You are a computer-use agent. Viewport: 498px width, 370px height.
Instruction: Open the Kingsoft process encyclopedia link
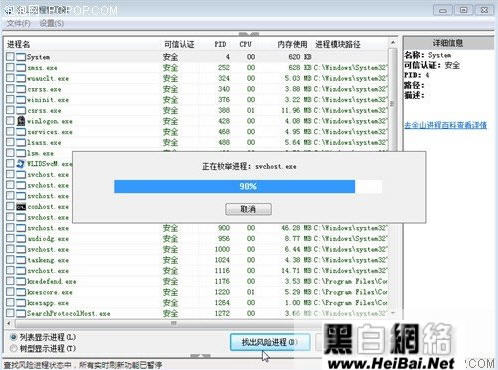pos(445,125)
